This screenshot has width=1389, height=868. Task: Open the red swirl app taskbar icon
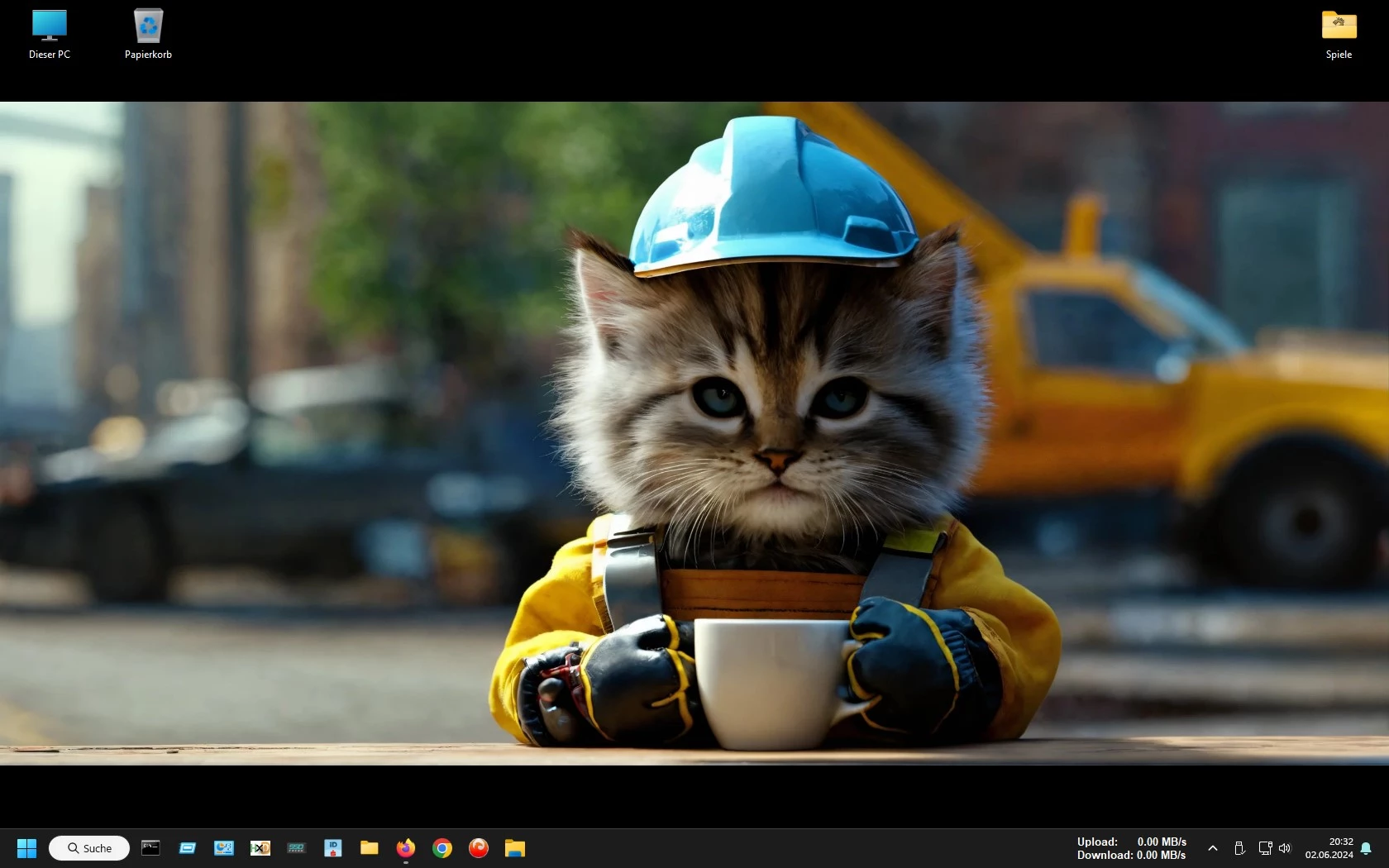[479, 847]
